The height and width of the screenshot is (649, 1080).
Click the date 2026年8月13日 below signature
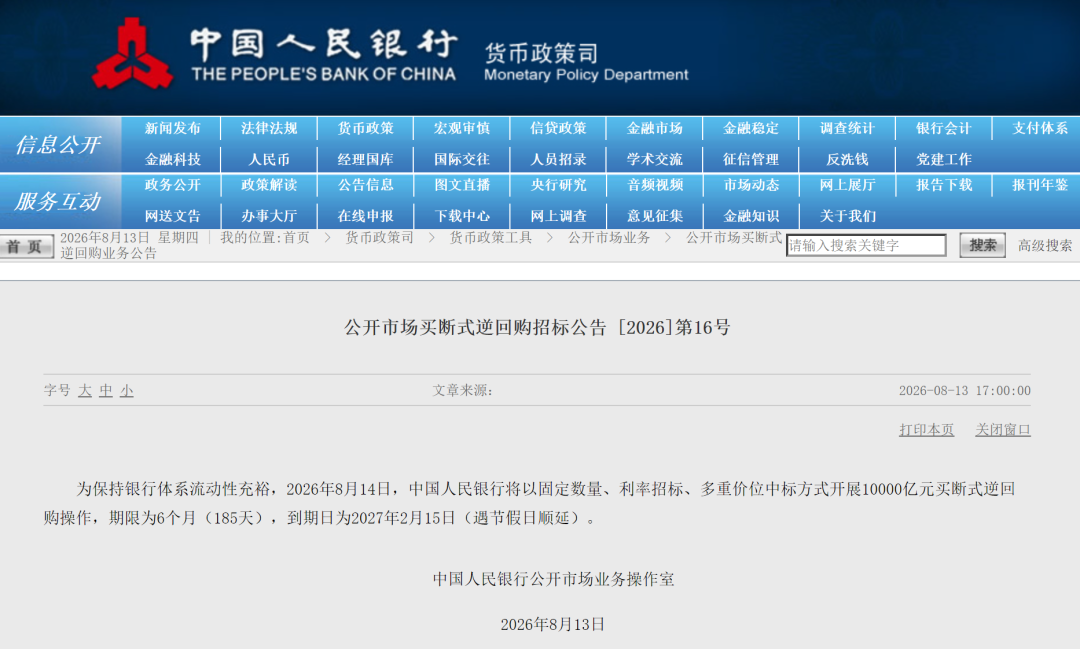coord(553,624)
